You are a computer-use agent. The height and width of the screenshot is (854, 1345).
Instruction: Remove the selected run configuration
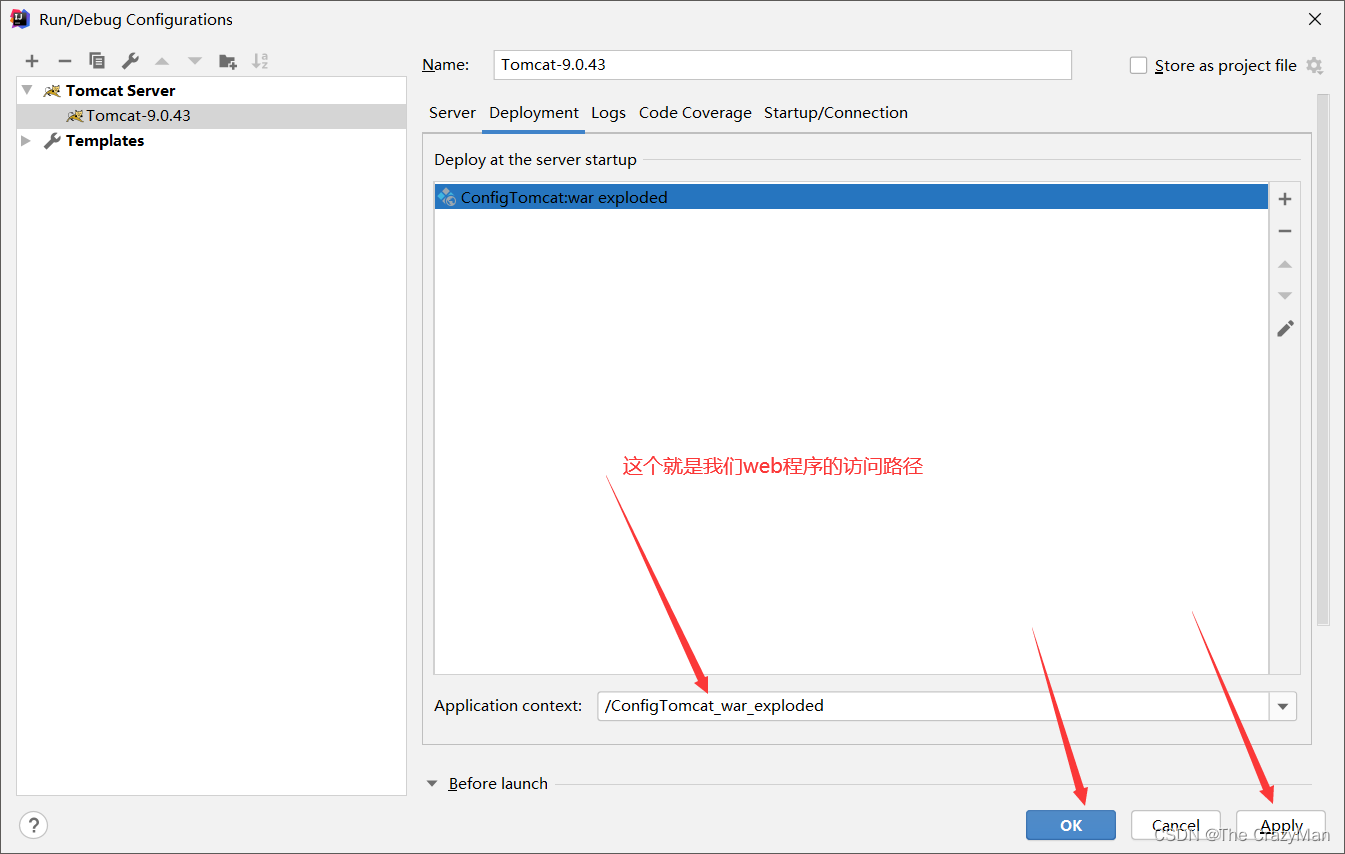pos(64,61)
